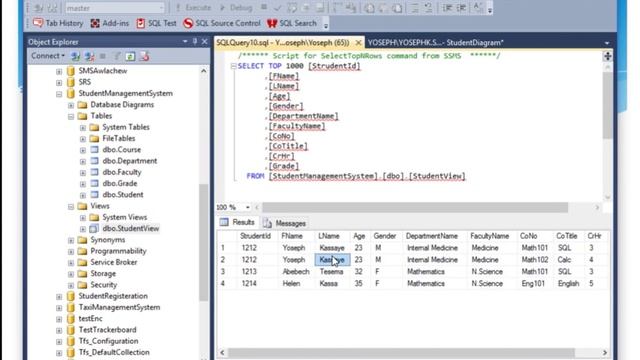Expand the SMSAwlachew database node
Screen dimensions: 640x360
[x=59, y=71]
